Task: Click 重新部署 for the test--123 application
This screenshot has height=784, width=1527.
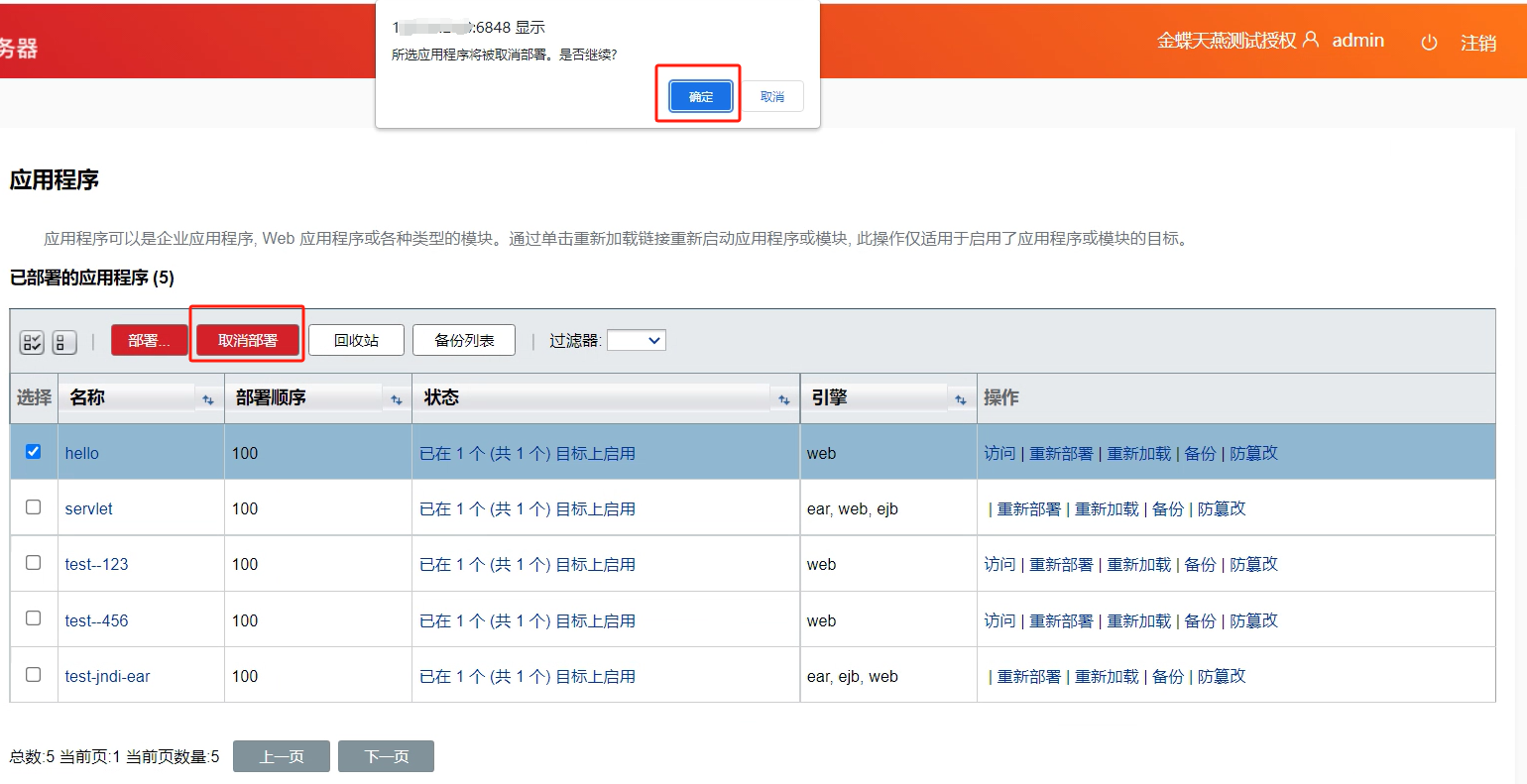Action: (x=1061, y=564)
